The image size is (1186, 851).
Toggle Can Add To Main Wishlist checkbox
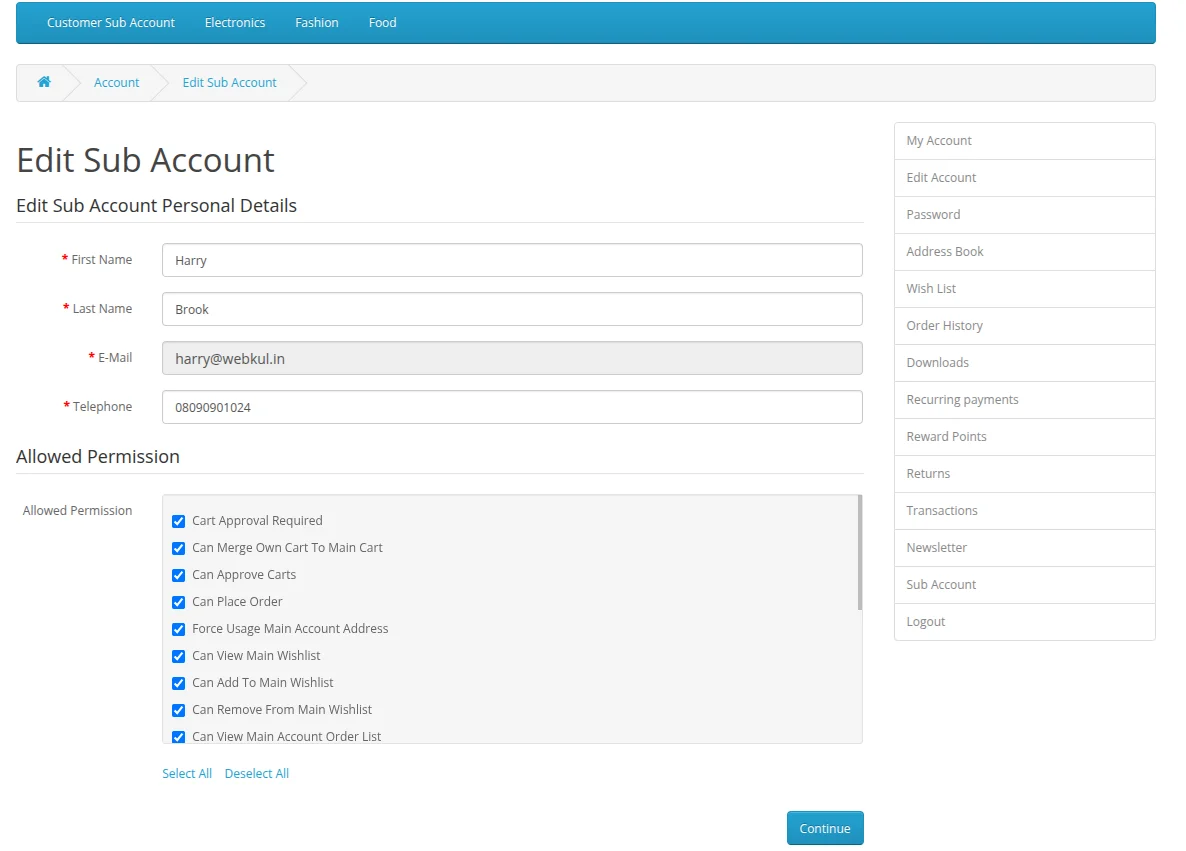click(x=179, y=683)
